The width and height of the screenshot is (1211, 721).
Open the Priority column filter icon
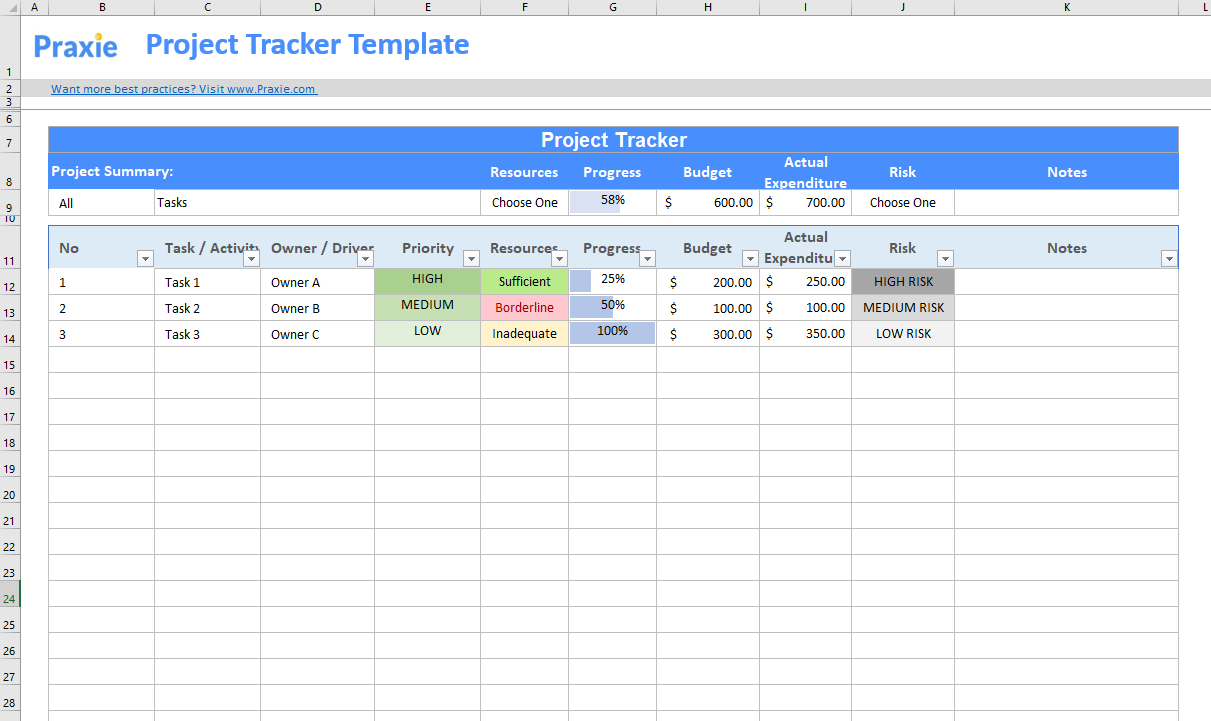click(471, 258)
